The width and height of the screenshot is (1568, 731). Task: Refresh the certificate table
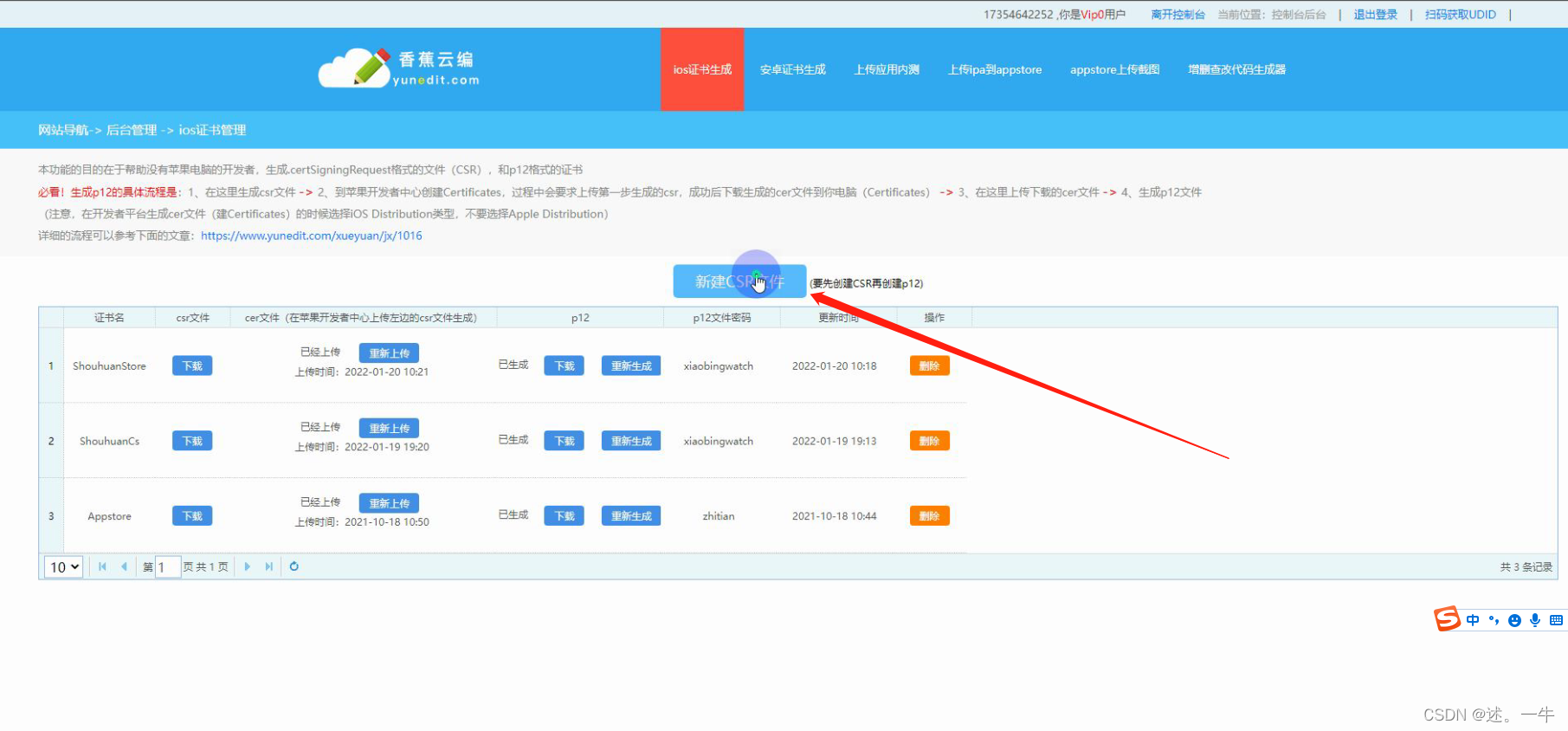294,566
